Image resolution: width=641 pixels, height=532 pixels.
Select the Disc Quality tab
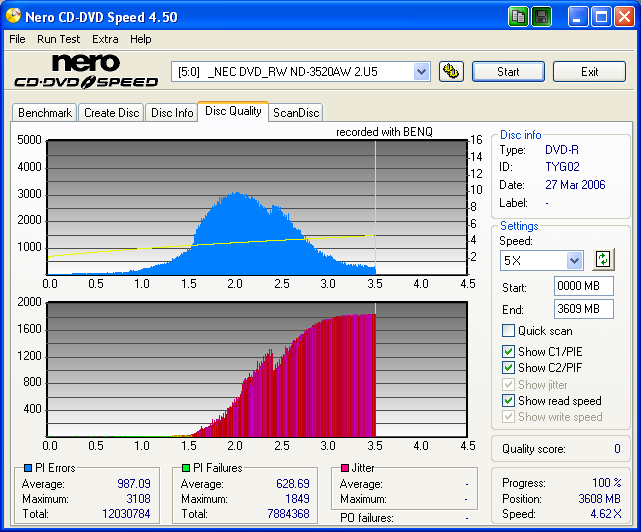click(233, 111)
